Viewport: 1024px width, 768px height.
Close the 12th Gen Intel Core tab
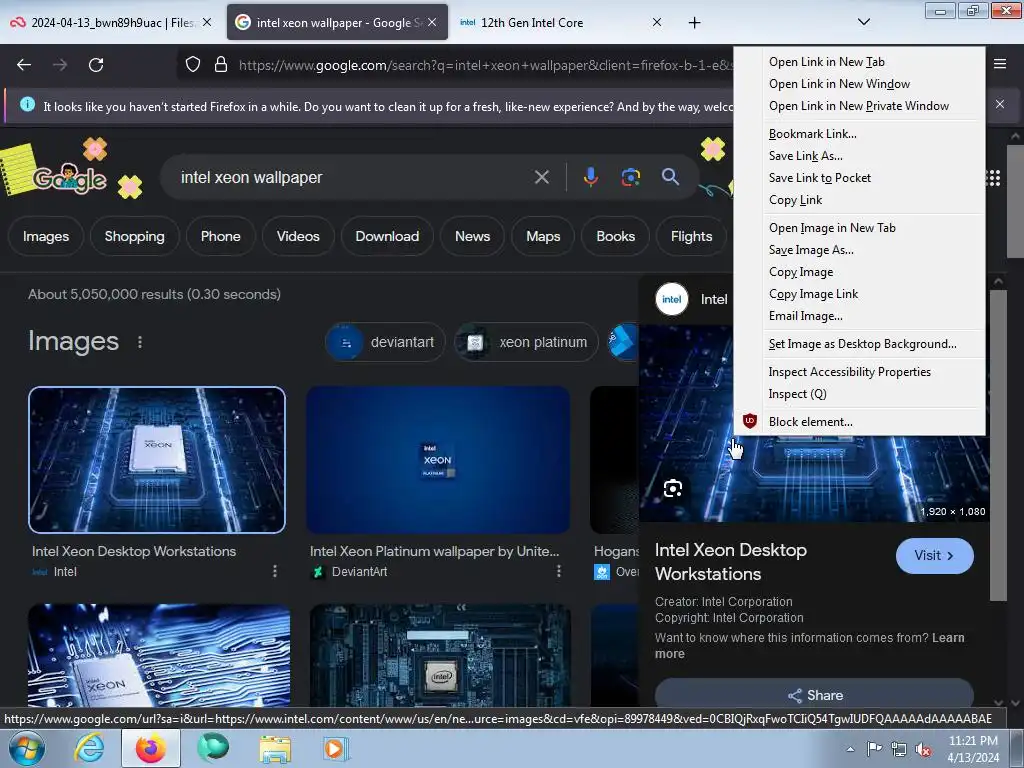[x=657, y=22]
